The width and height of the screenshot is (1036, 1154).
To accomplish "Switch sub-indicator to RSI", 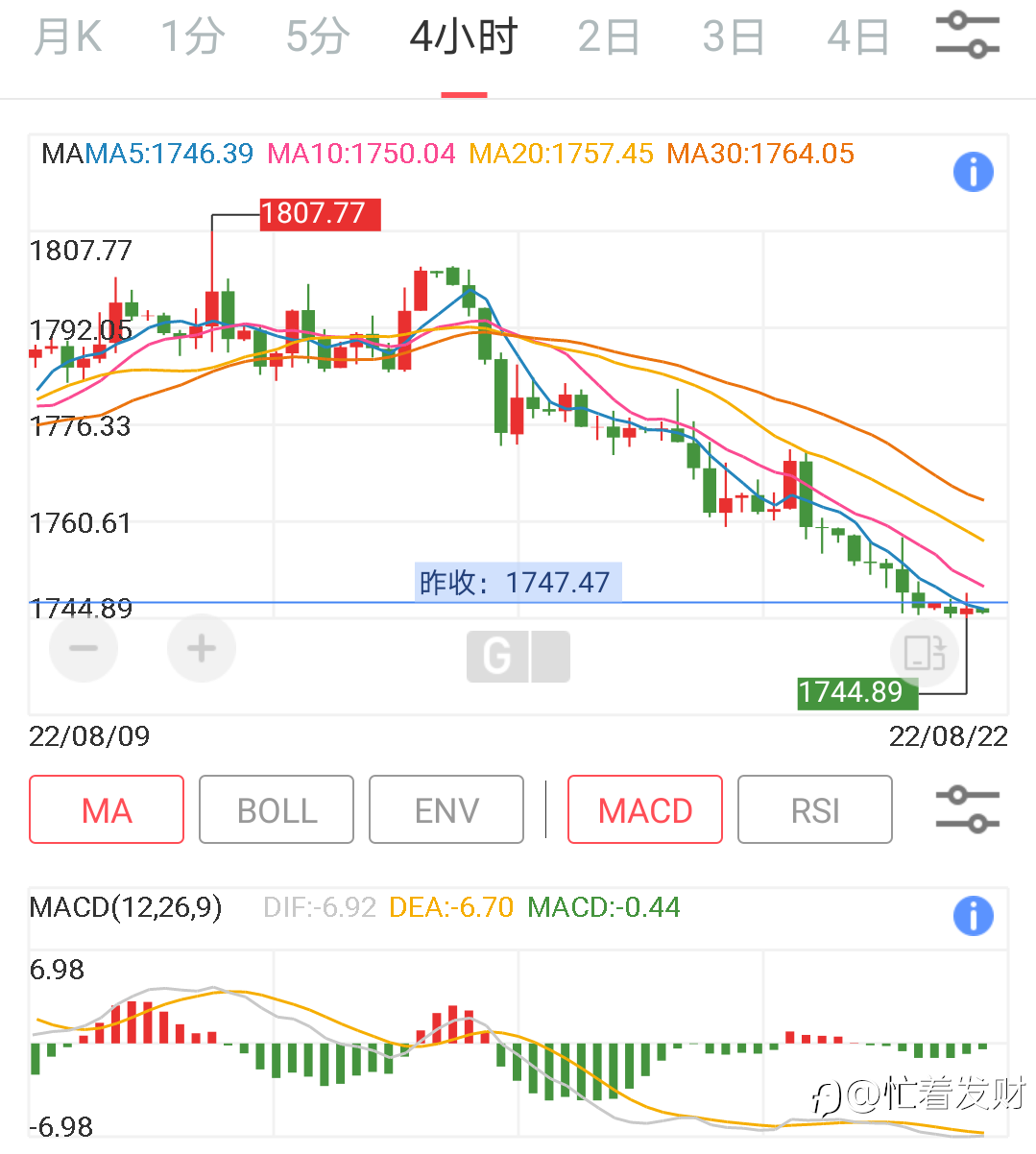I will point(815,809).
